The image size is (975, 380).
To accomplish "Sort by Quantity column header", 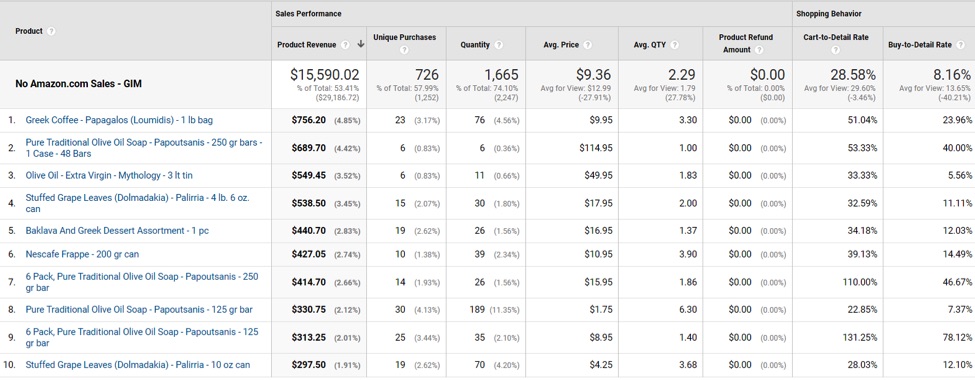I will coord(475,45).
